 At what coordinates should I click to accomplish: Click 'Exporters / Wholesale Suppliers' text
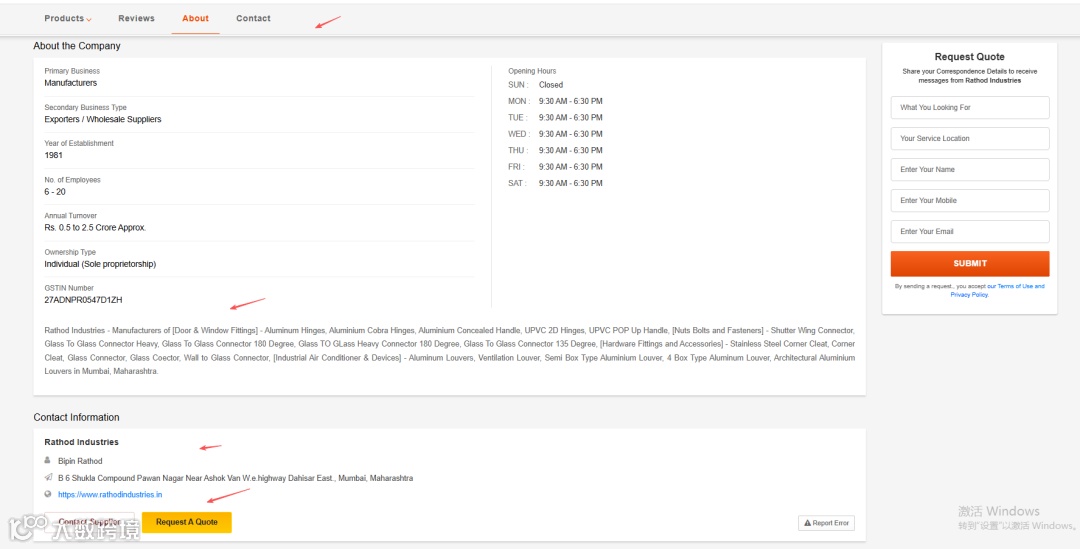(x=103, y=119)
